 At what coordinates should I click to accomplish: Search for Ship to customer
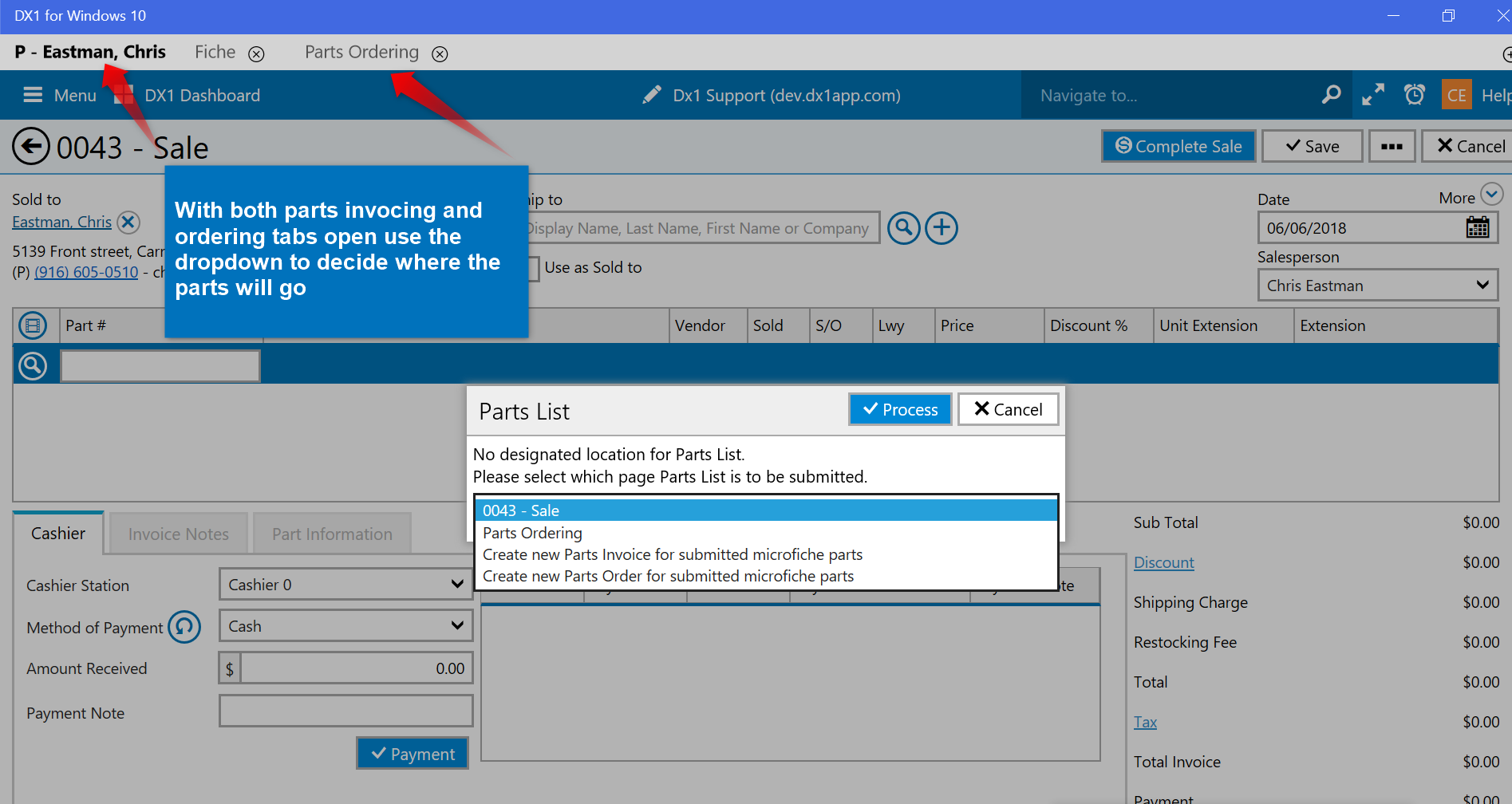pyautogui.click(x=904, y=228)
